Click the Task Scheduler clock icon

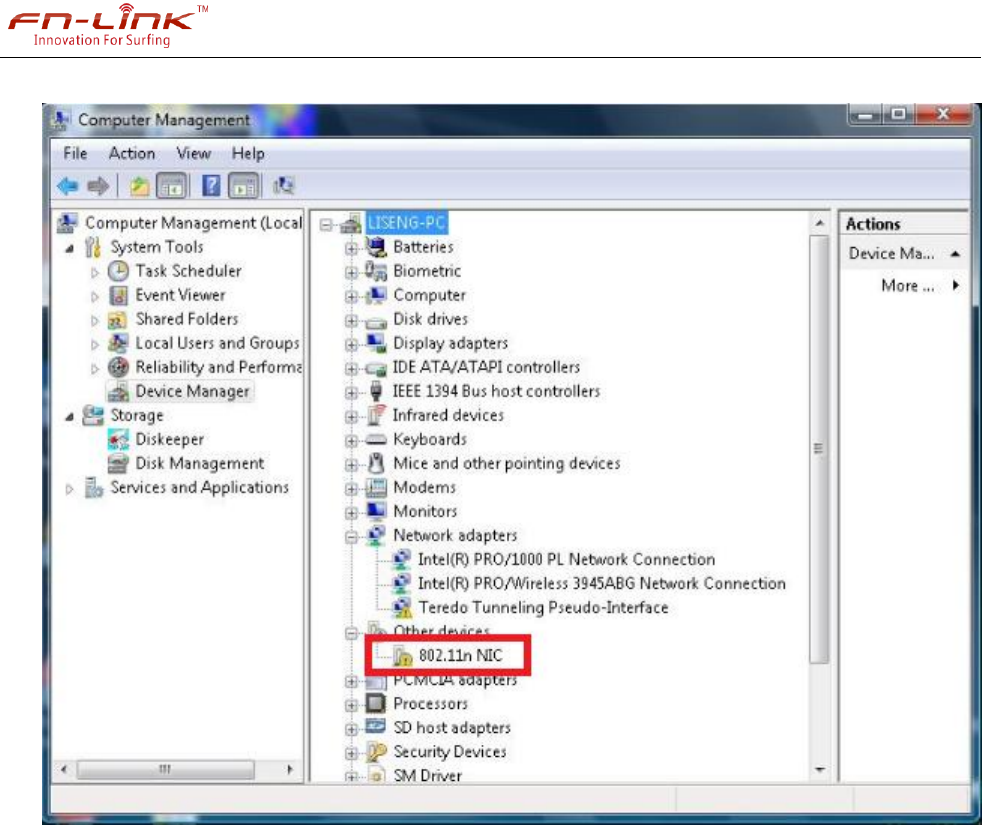coord(118,271)
